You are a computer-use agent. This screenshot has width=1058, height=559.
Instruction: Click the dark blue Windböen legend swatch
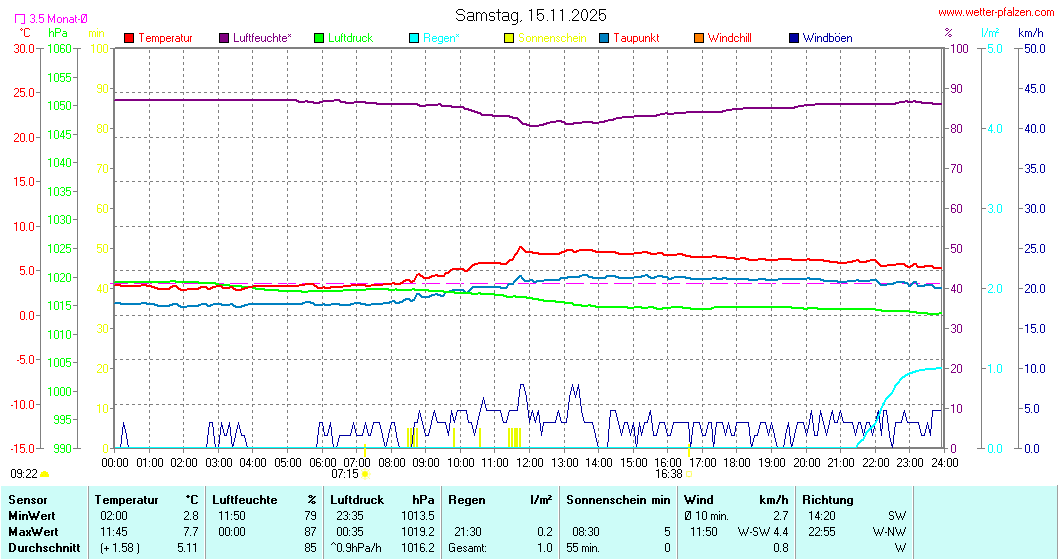(794, 38)
